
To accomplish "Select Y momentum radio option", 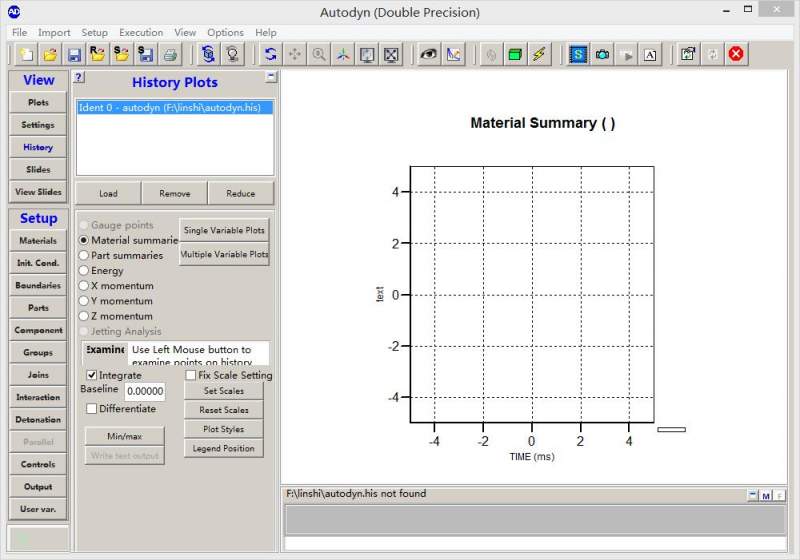I will point(84,301).
